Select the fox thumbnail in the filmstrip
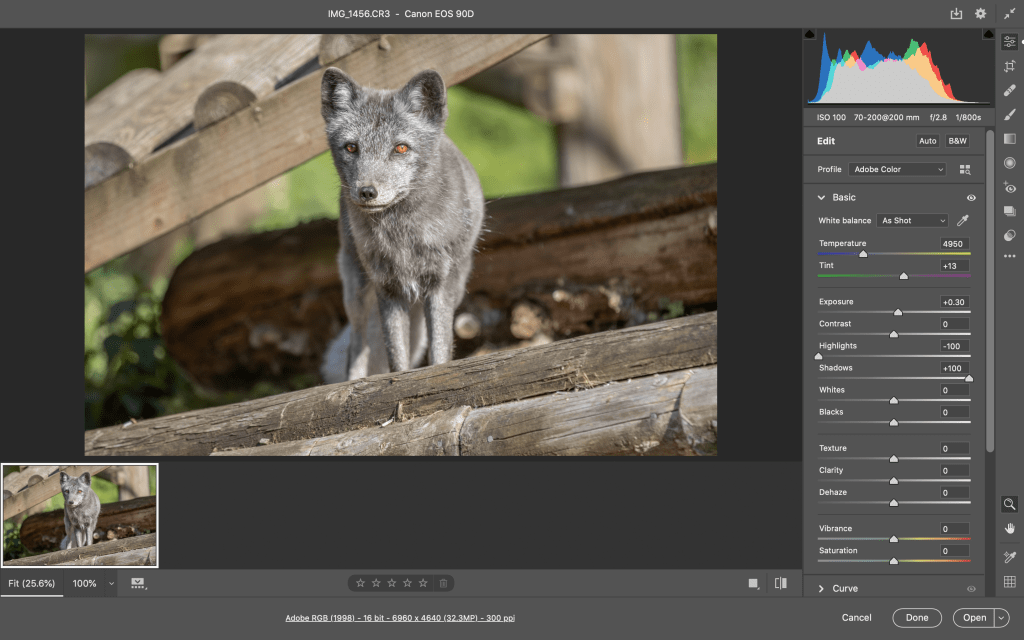This screenshot has height=640, width=1024. click(80, 515)
